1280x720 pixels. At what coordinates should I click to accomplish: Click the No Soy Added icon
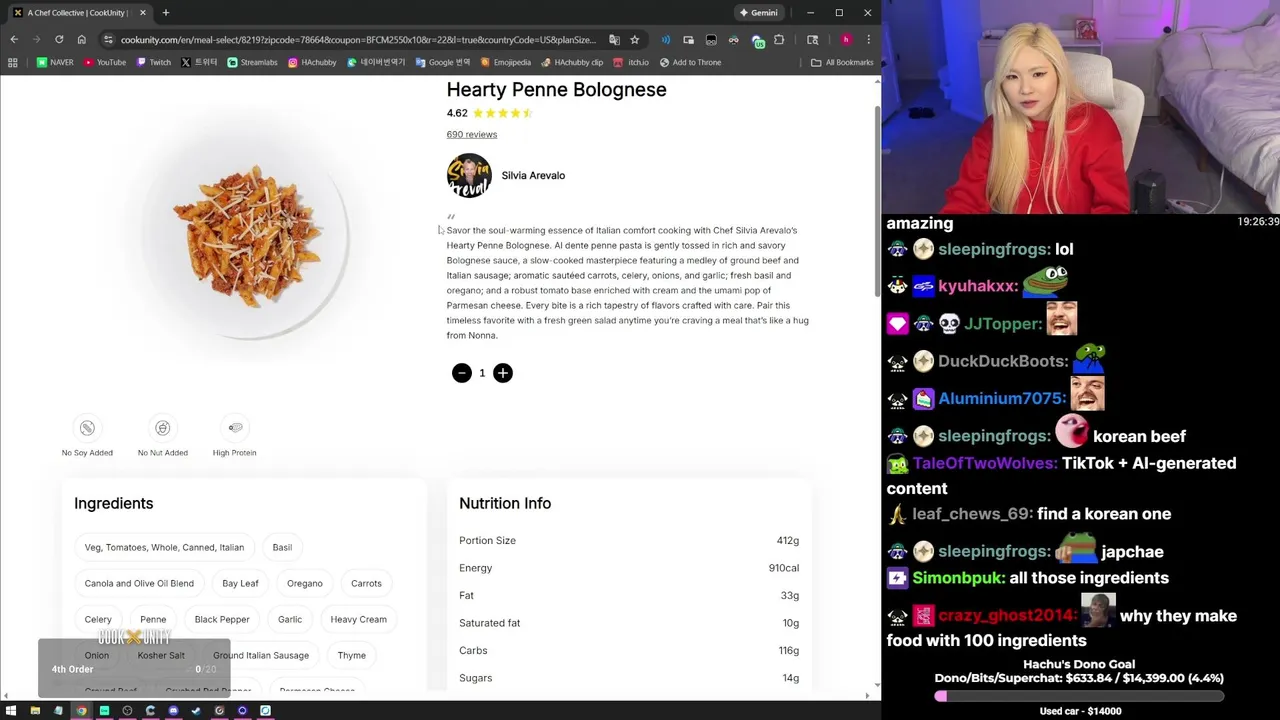click(87, 428)
